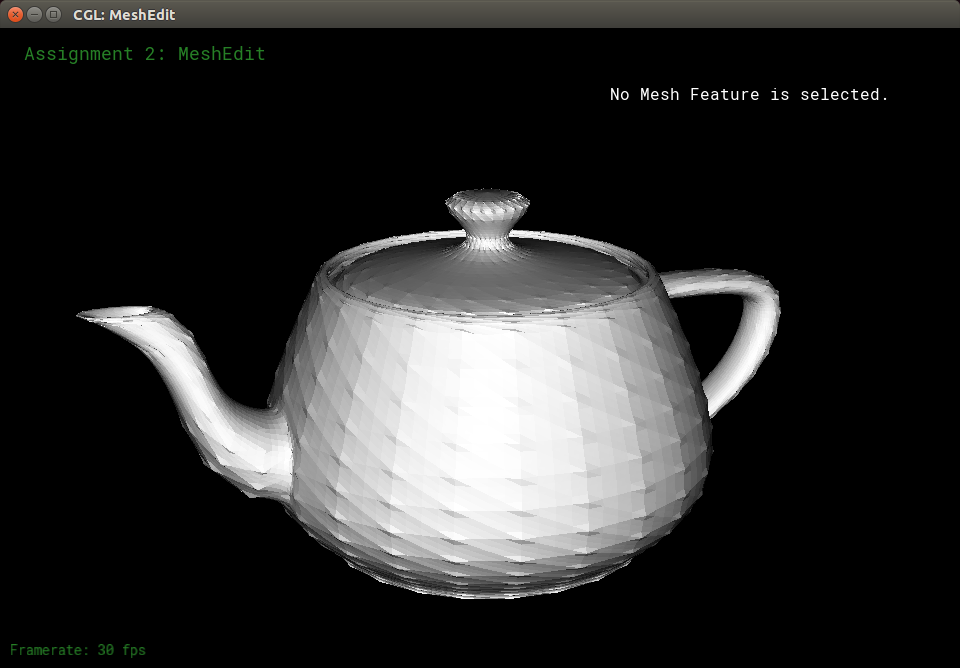Image resolution: width=960 pixels, height=668 pixels.
Task: Select a face at the teapot body center
Action: (490, 430)
